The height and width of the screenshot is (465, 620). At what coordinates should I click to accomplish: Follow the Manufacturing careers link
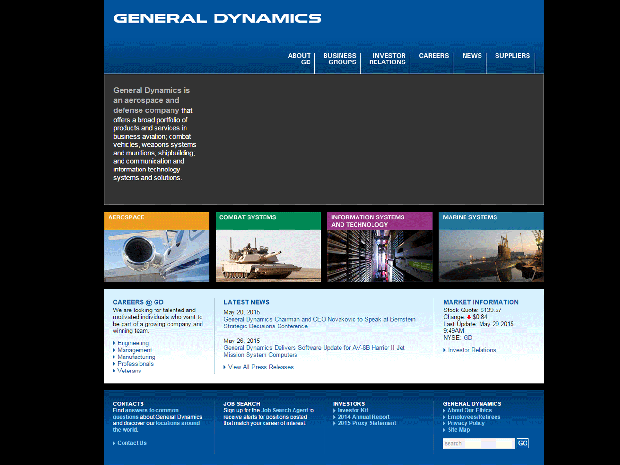pyautogui.click(x=137, y=357)
